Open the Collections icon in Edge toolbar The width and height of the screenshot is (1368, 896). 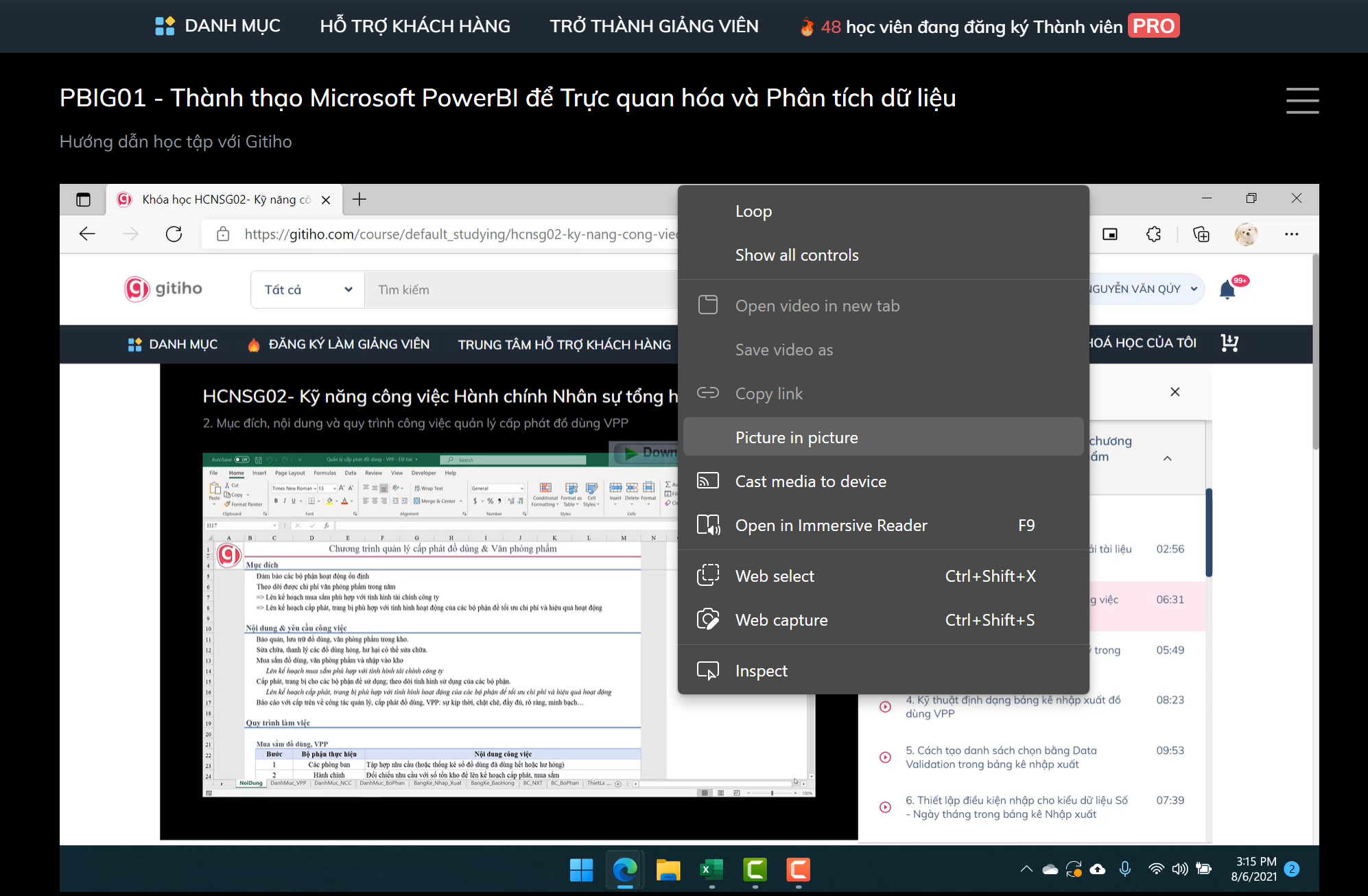click(x=1201, y=234)
